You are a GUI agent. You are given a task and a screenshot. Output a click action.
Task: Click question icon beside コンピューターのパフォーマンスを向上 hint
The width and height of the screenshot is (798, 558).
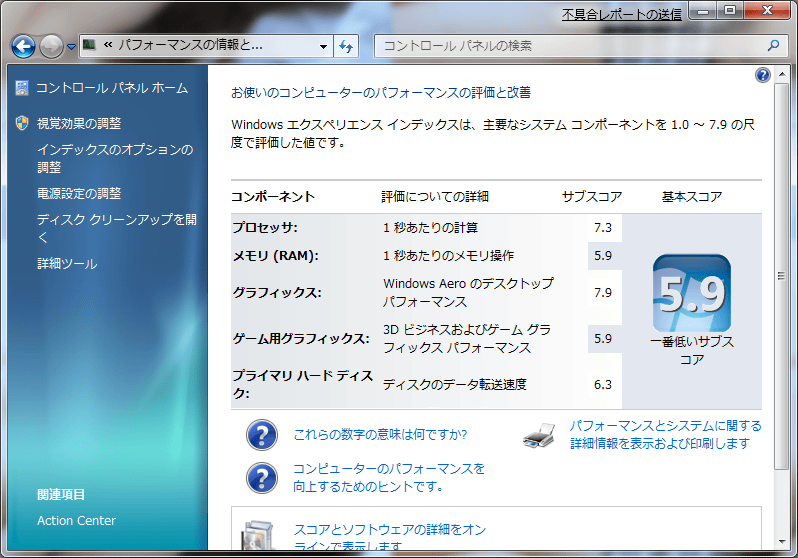(261, 477)
